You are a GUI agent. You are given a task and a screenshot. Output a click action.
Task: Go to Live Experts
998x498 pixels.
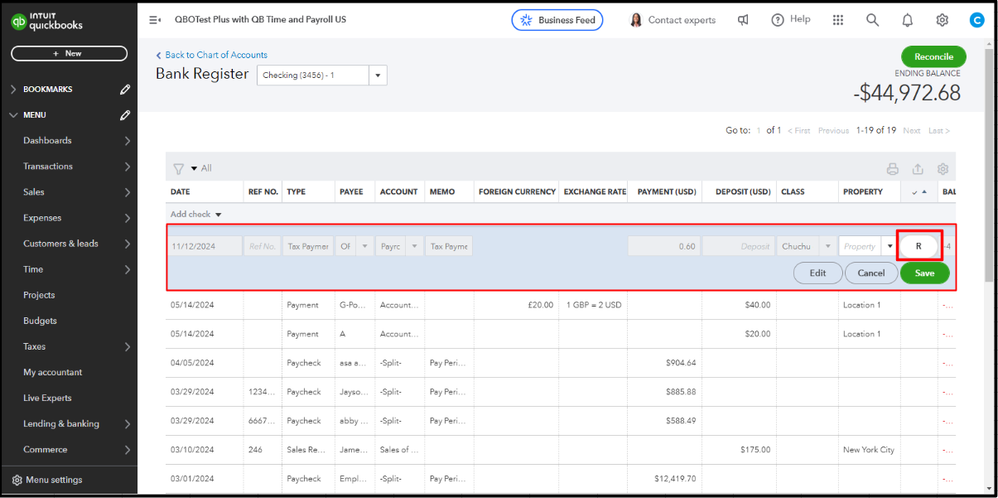pyautogui.click(x=47, y=398)
